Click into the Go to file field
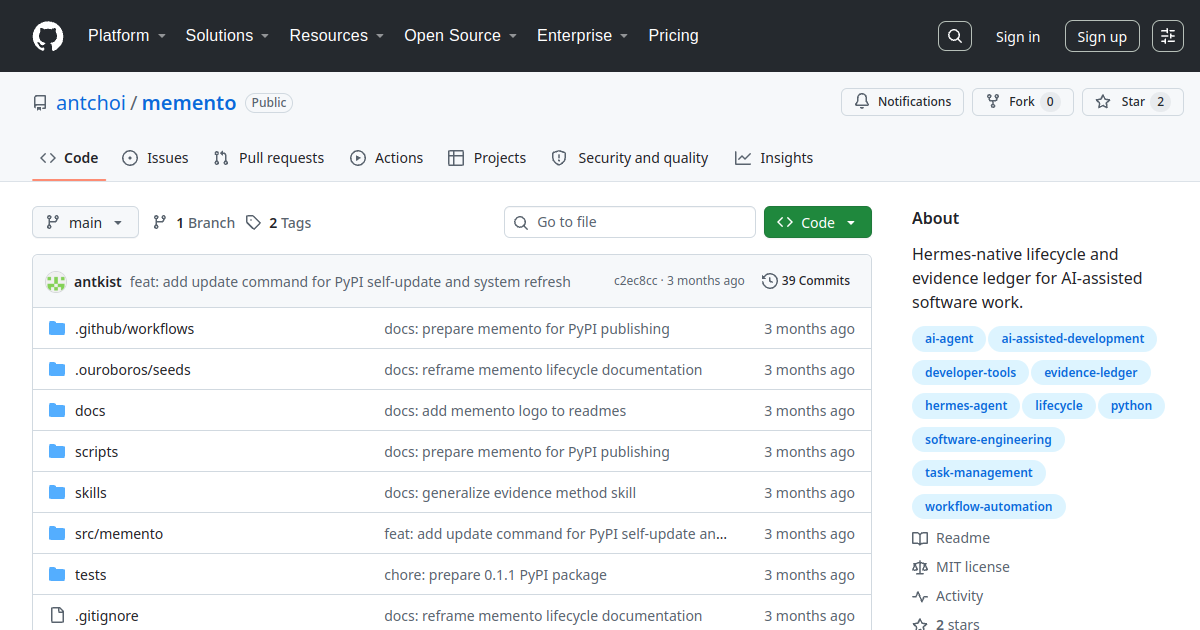 [x=630, y=222]
